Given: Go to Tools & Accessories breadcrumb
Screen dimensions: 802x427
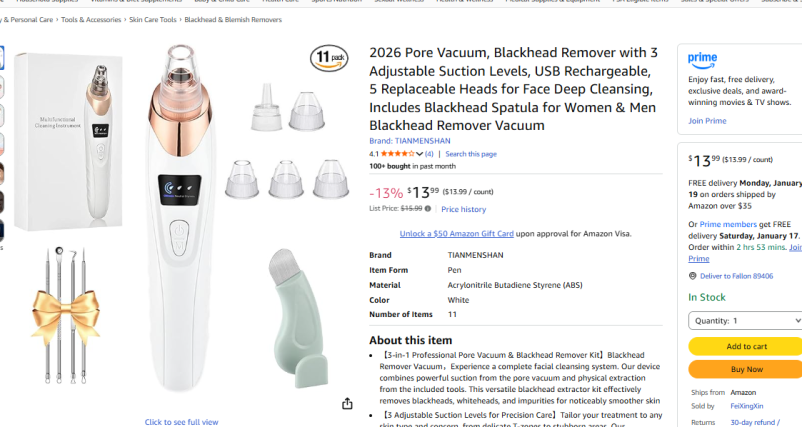Looking at the screenshot, I should (x=91, y=20).
